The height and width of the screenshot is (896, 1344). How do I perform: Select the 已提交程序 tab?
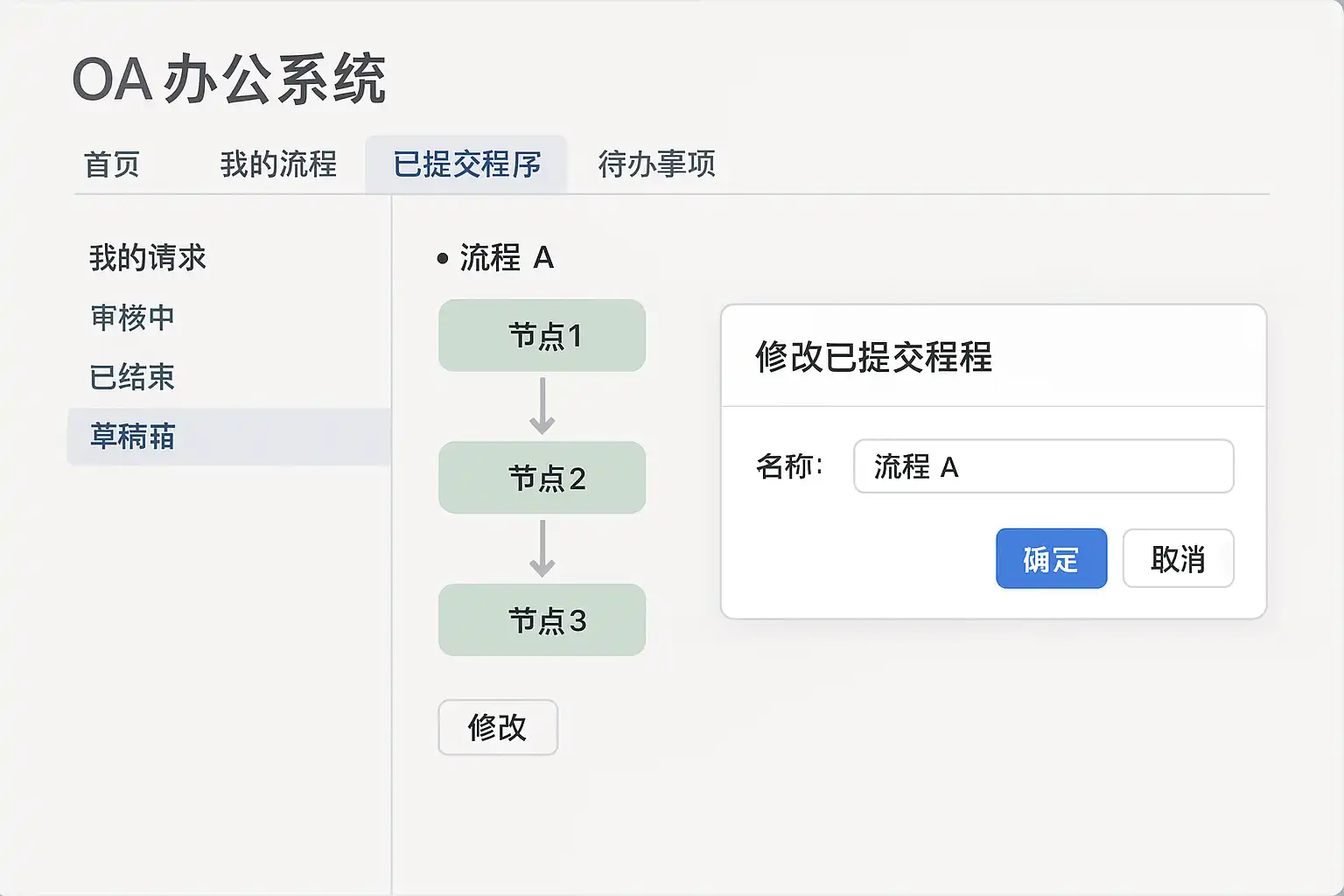coord(466,164)
